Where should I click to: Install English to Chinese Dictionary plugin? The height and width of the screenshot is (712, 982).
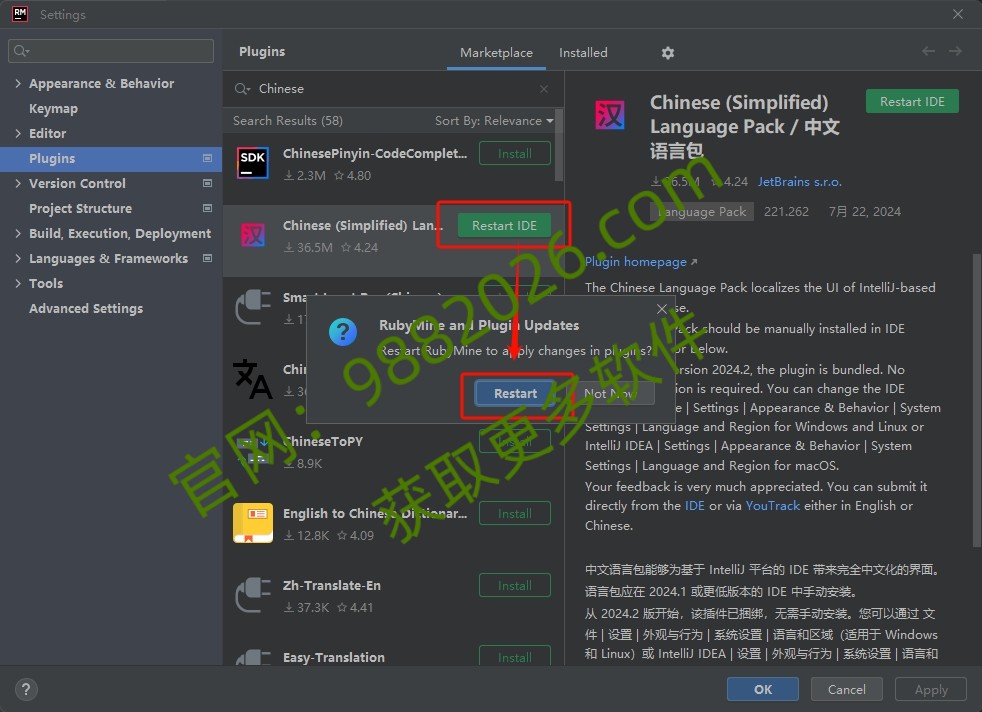pos(515,513)
